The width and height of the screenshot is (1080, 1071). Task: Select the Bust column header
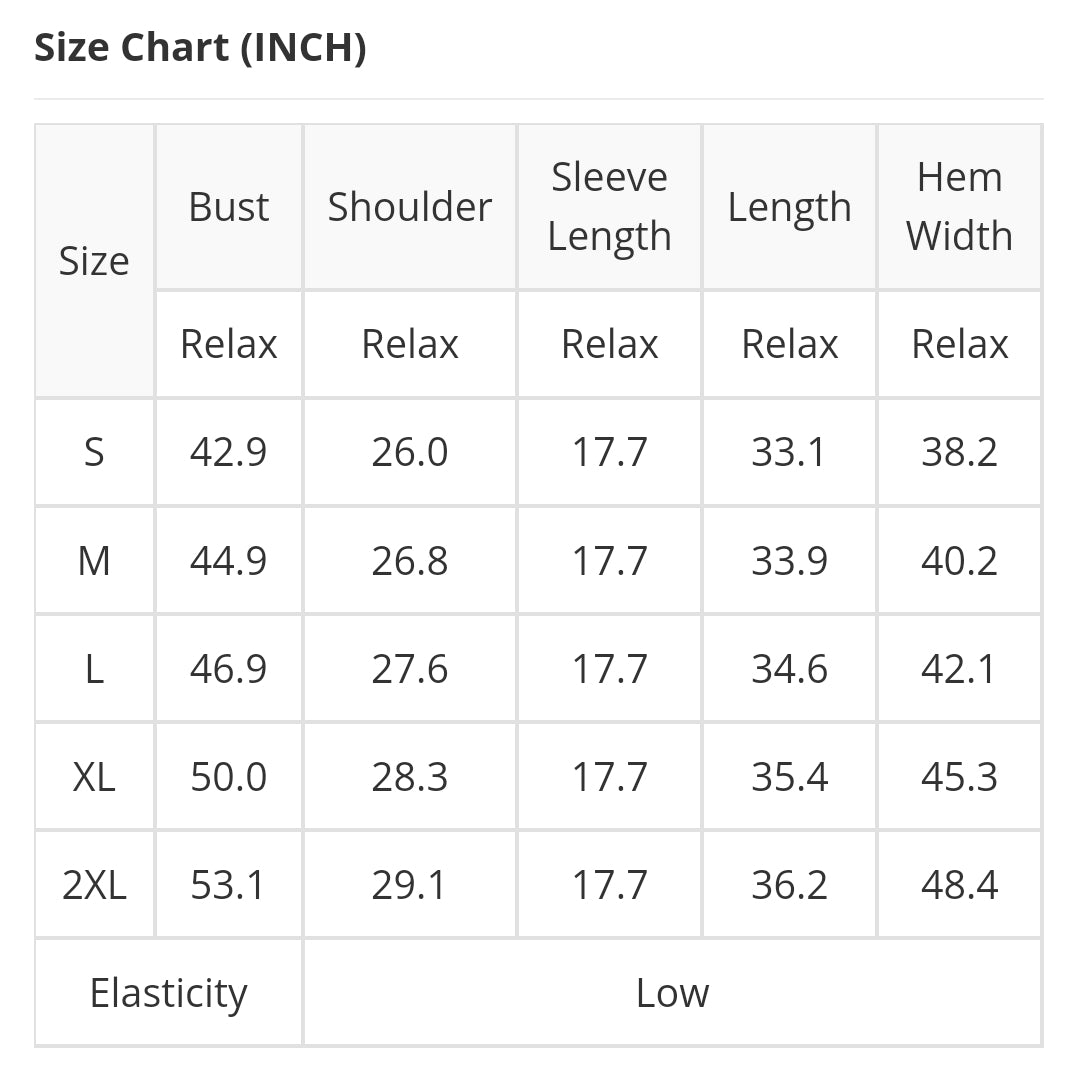pyautogui.click(x=229, y=207)
